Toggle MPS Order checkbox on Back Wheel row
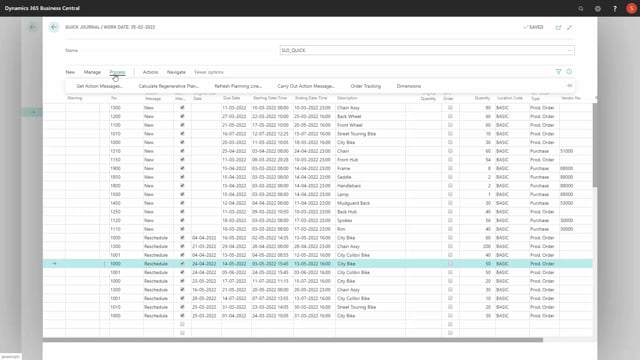This screenshot has height=360, width=640. [450, 116]
